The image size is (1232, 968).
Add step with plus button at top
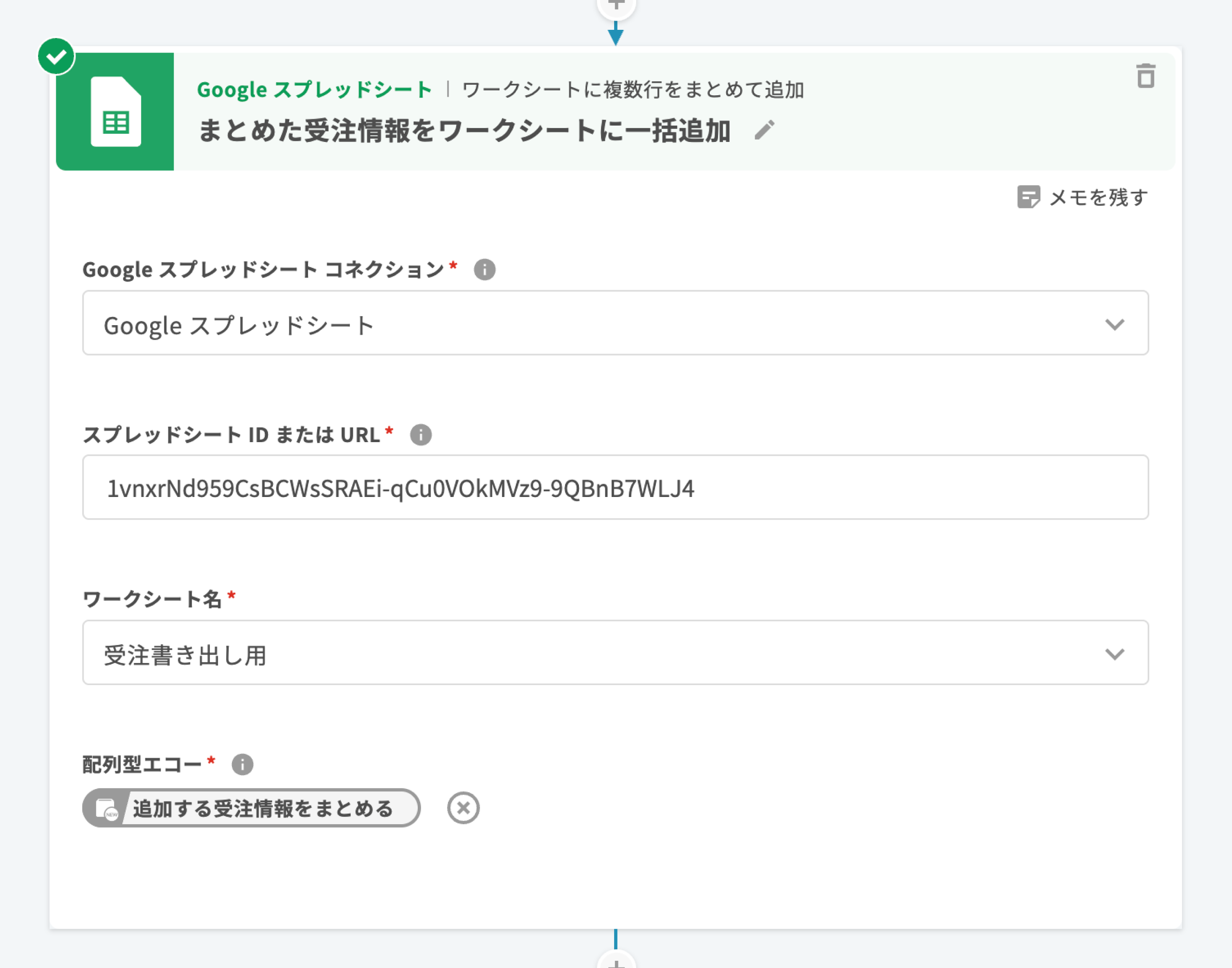[x=616, y=6]
